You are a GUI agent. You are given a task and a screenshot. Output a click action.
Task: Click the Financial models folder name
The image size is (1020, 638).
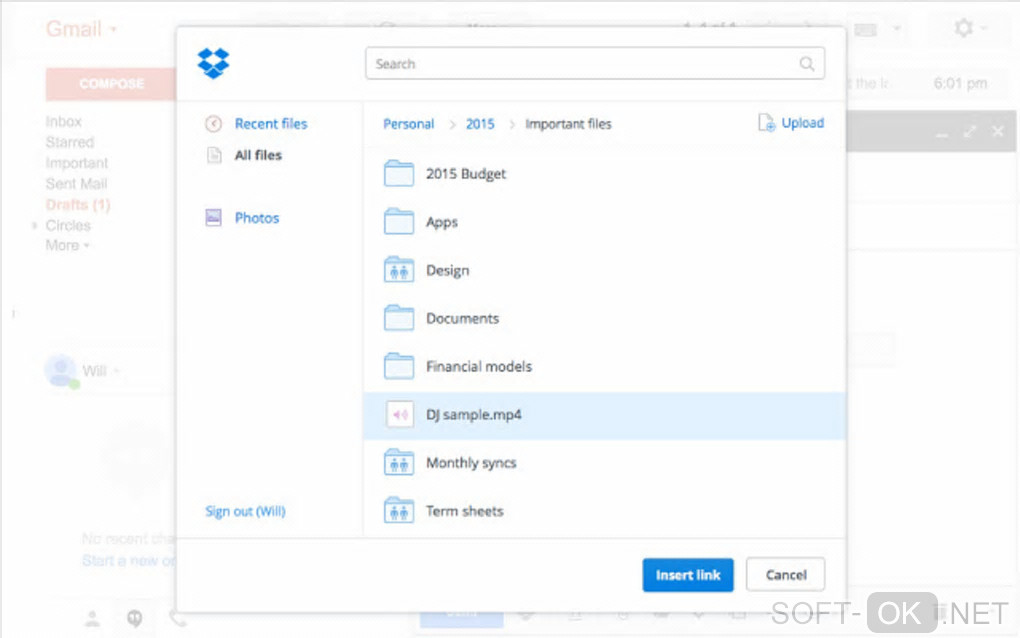[x=479, y=366]
